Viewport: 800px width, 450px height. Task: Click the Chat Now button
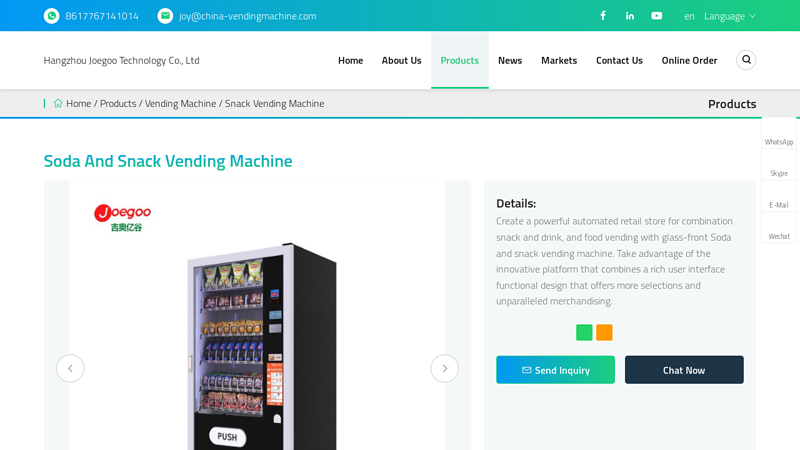point(684,370)
